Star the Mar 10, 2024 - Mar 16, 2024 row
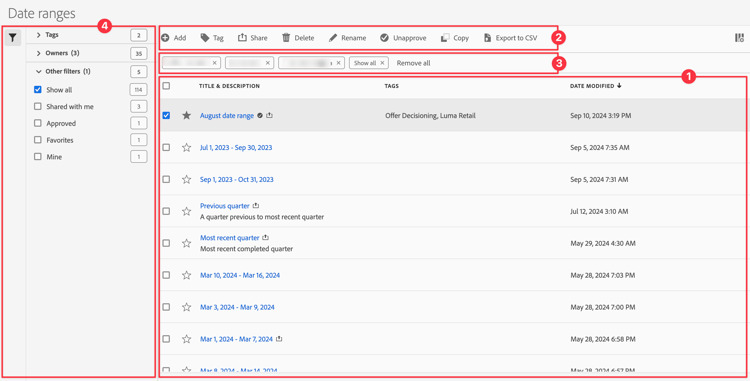 [x=187, y=275]
